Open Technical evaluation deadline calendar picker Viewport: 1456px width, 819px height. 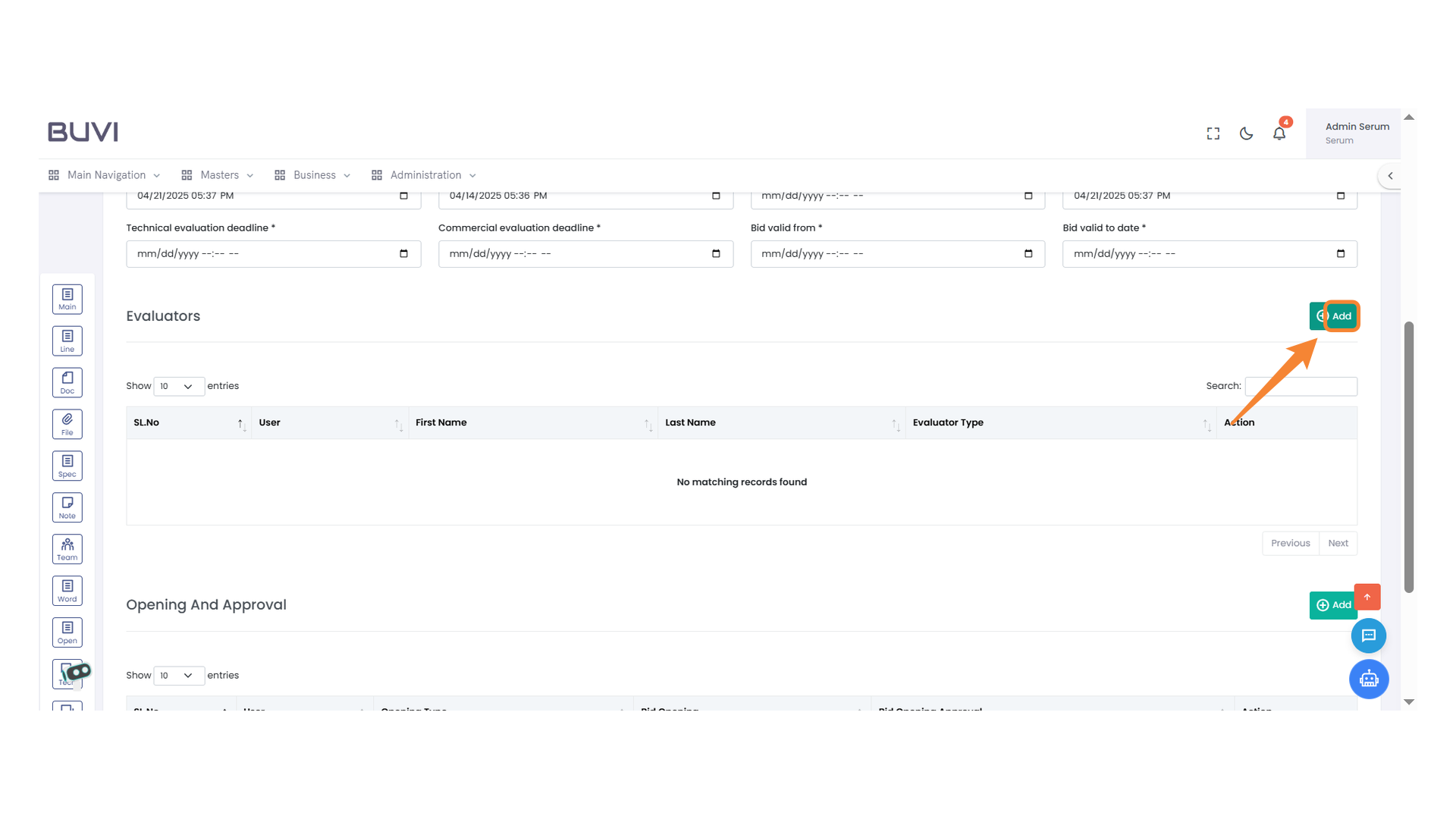[403, 254]
